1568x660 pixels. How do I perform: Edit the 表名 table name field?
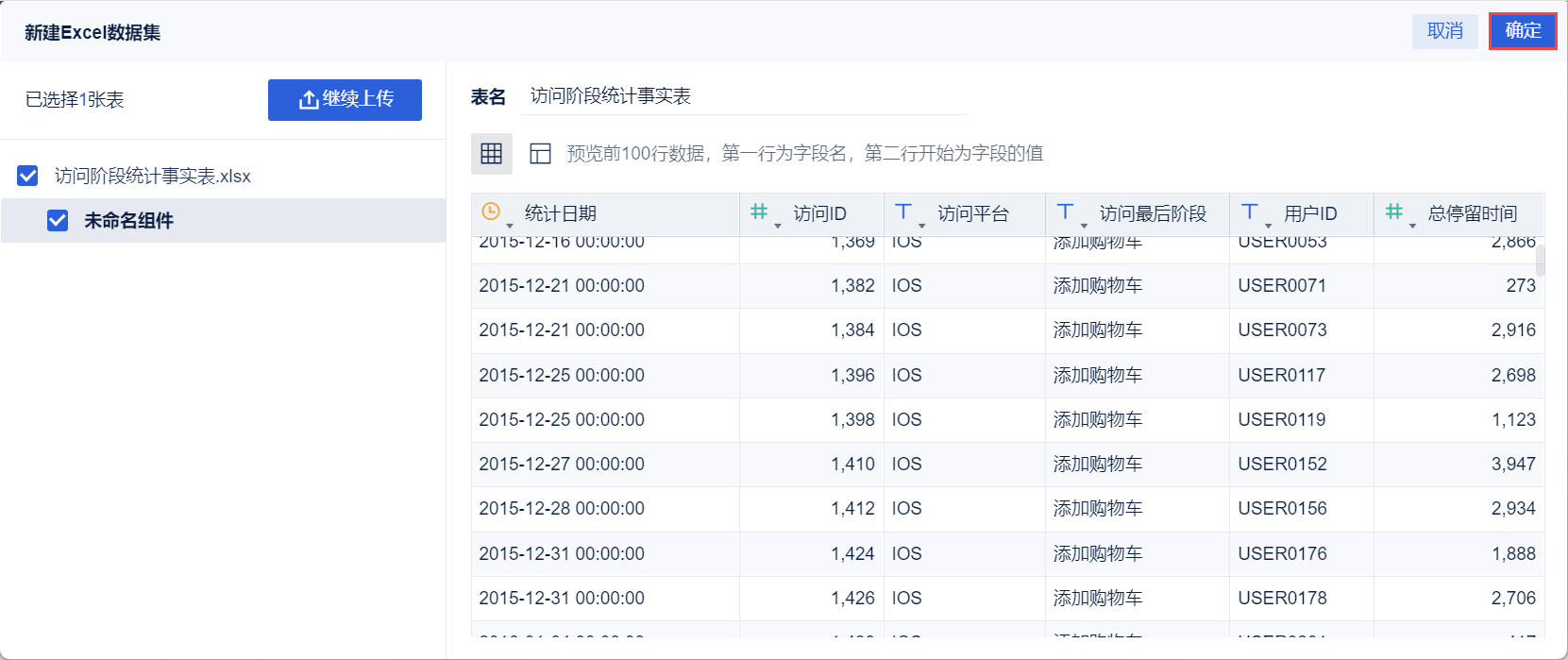point(744,96)
